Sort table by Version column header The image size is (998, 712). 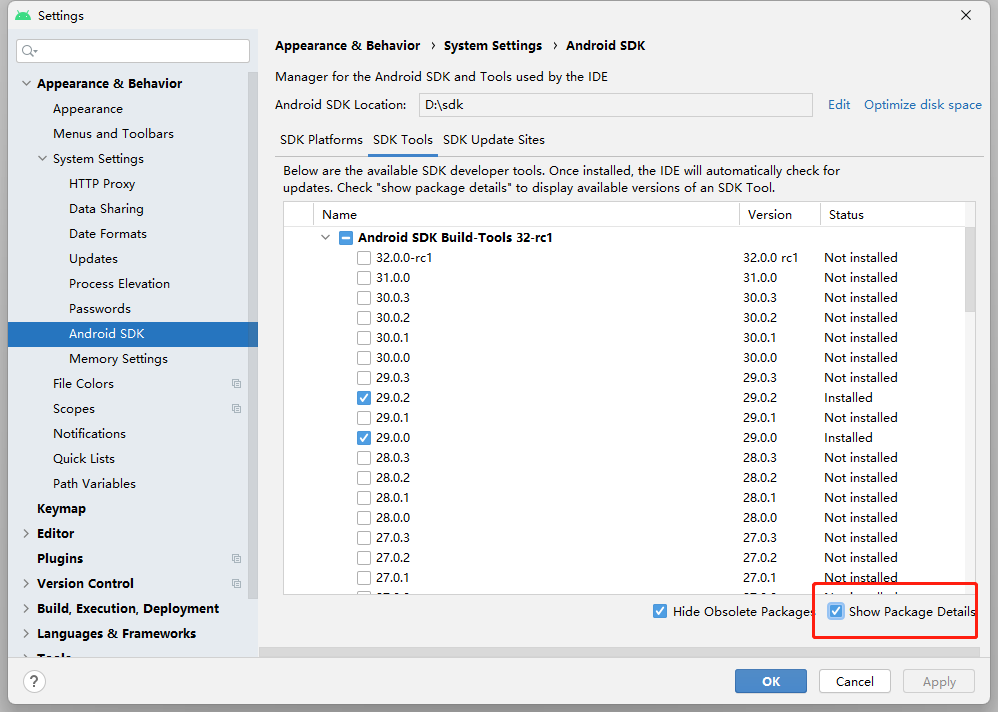[x=780, y=215]
